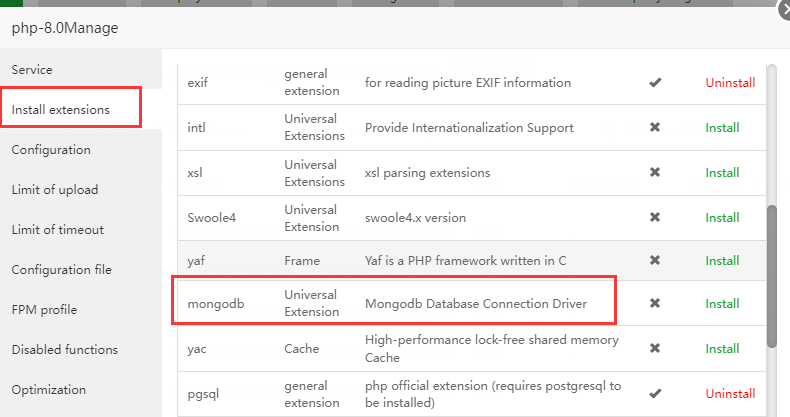Uninstall the pgsql extension
Viewport: 790px width, 417px height.
pos(730,393)
